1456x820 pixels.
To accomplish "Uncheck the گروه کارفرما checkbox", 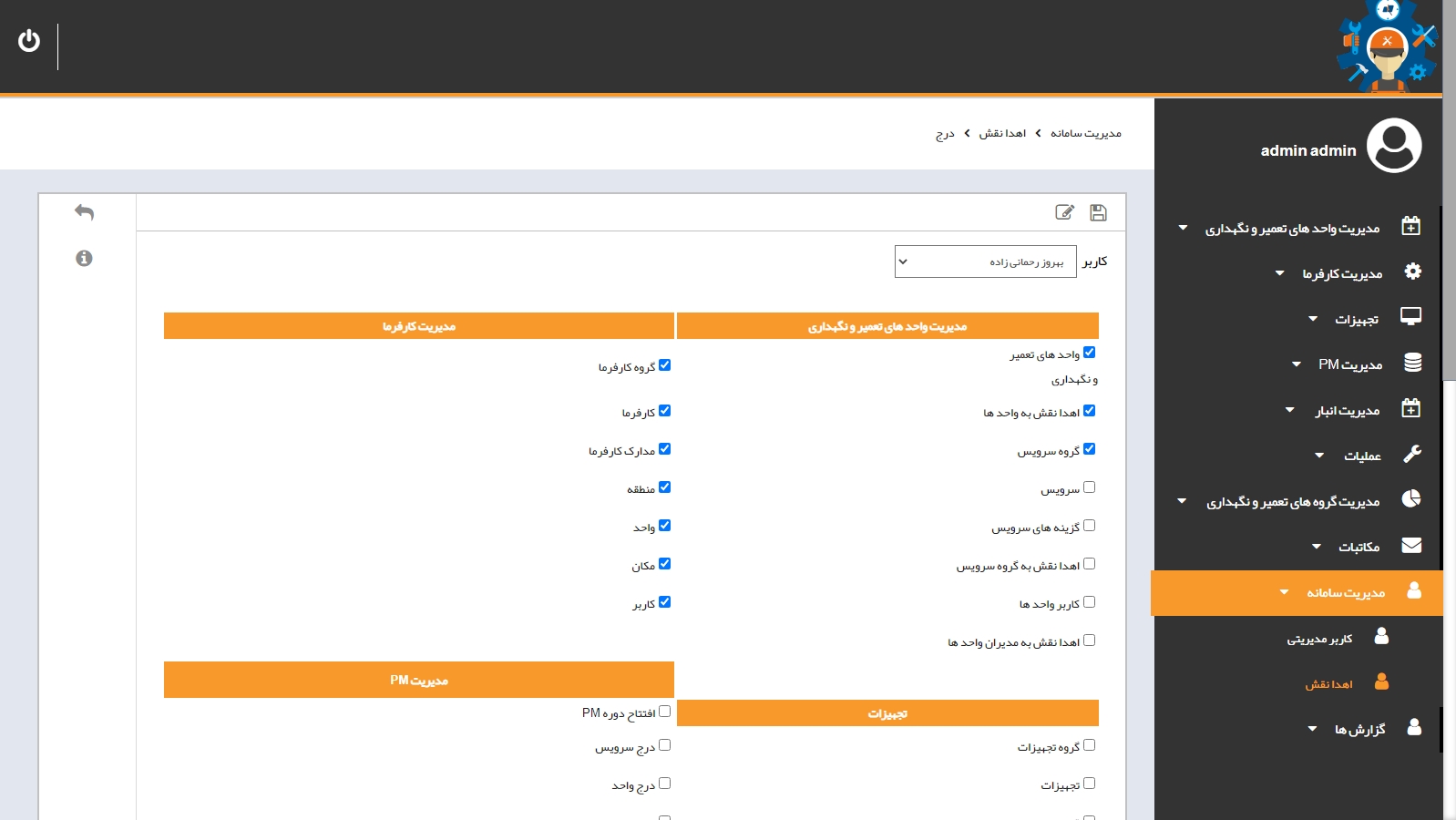I will pos(664,365).
